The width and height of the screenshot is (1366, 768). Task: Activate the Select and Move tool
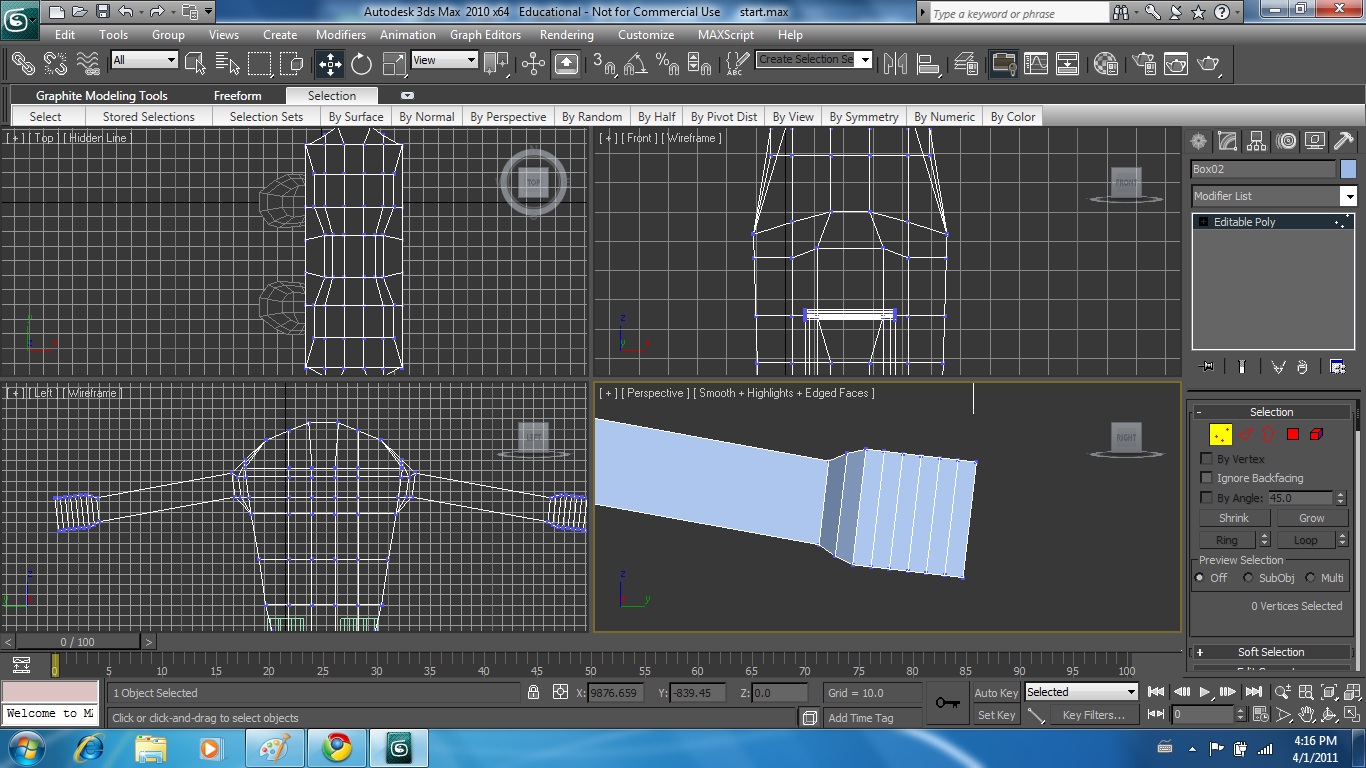329,64
